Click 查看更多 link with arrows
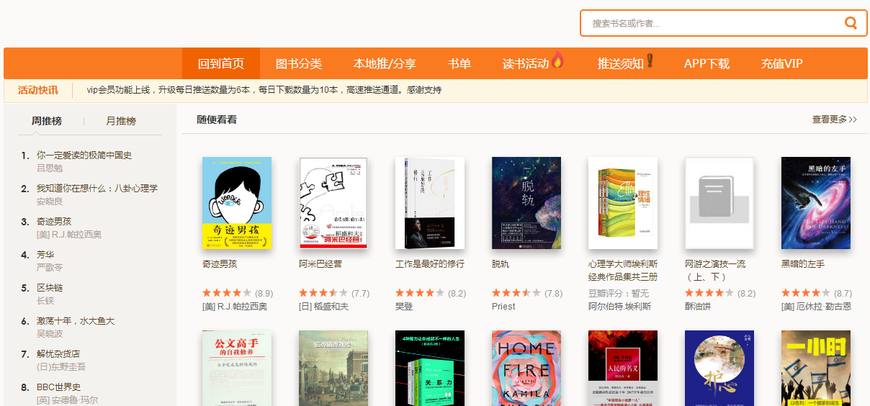Screen dimensions: 870x406 (x=834, y=119)
